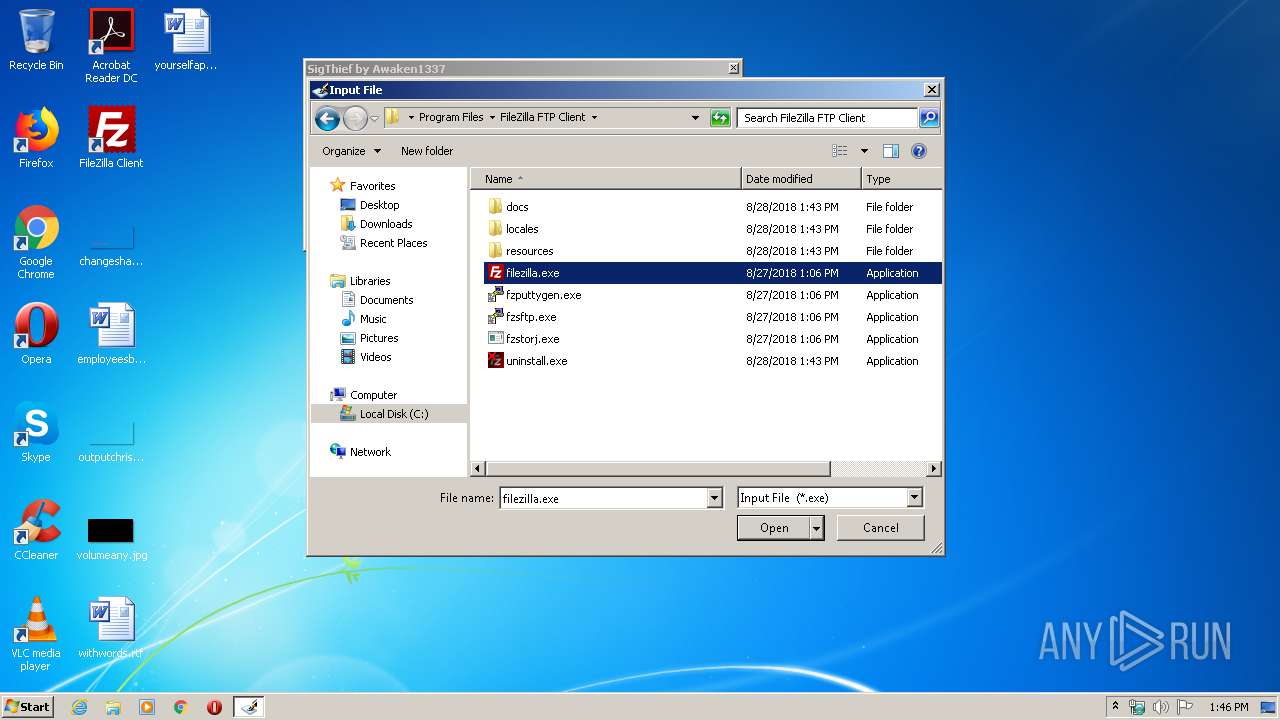The width and height of the screenshot is (1280, 720).
Task: Open the Start menu
Action: (x=27, y=707)
